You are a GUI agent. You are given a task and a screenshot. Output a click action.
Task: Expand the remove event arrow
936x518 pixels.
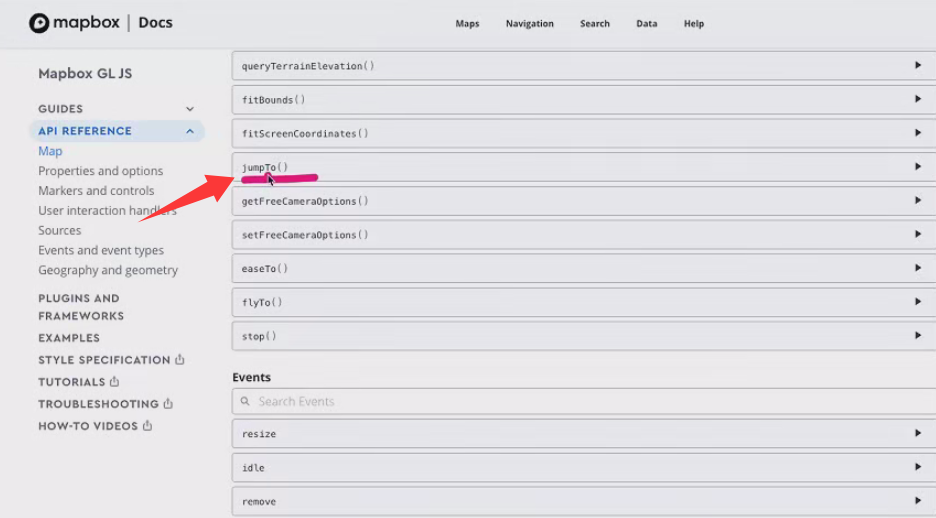point(918,501)
